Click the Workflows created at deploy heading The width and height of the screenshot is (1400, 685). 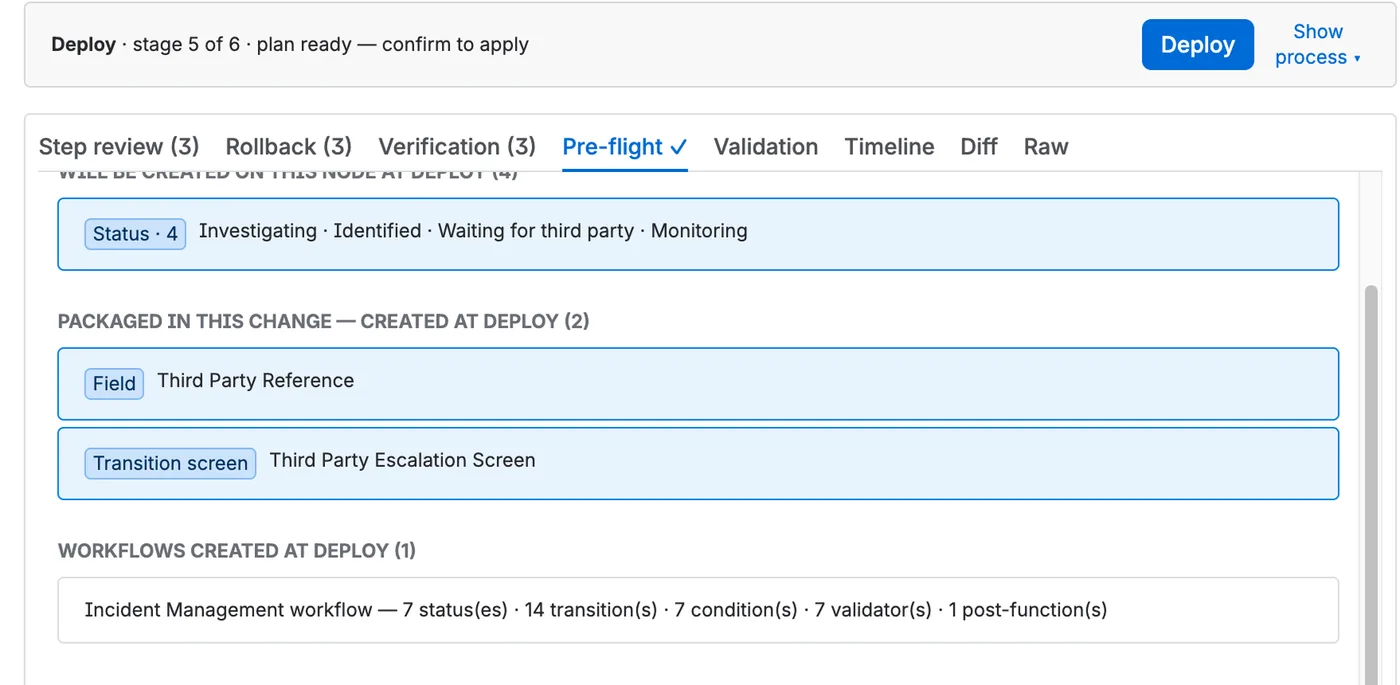(x=237, y=551)
